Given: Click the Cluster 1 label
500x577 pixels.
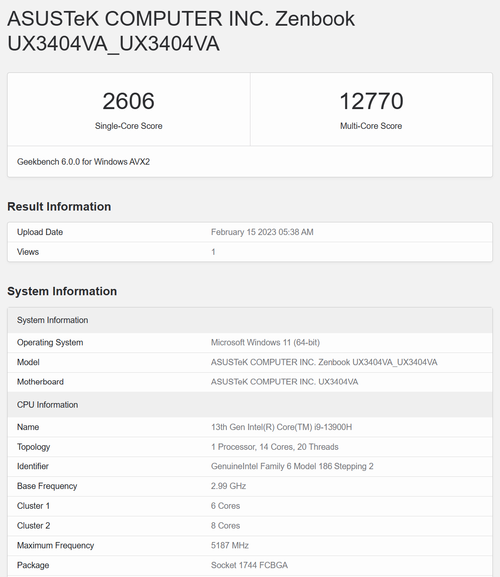Looking at the screenshot, I should [x=33, y=506].
